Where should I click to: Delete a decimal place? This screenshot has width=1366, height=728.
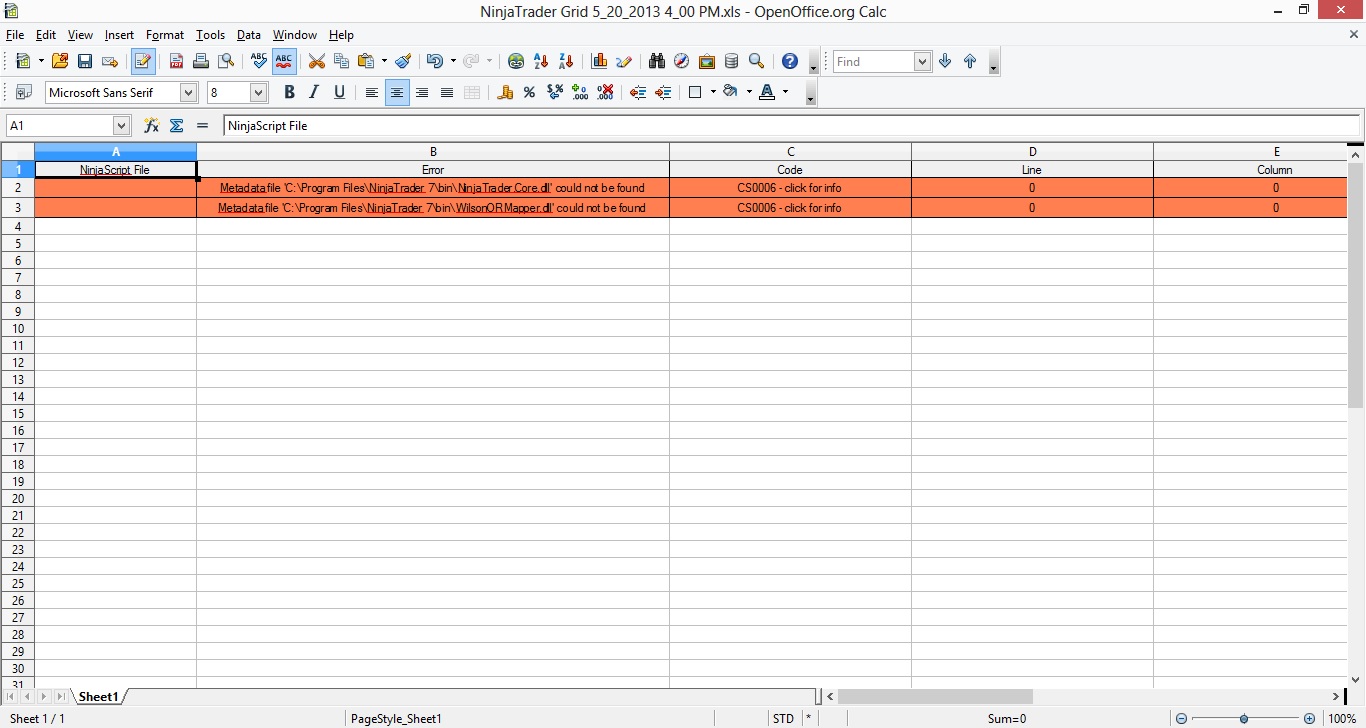(x=605, y=92)
